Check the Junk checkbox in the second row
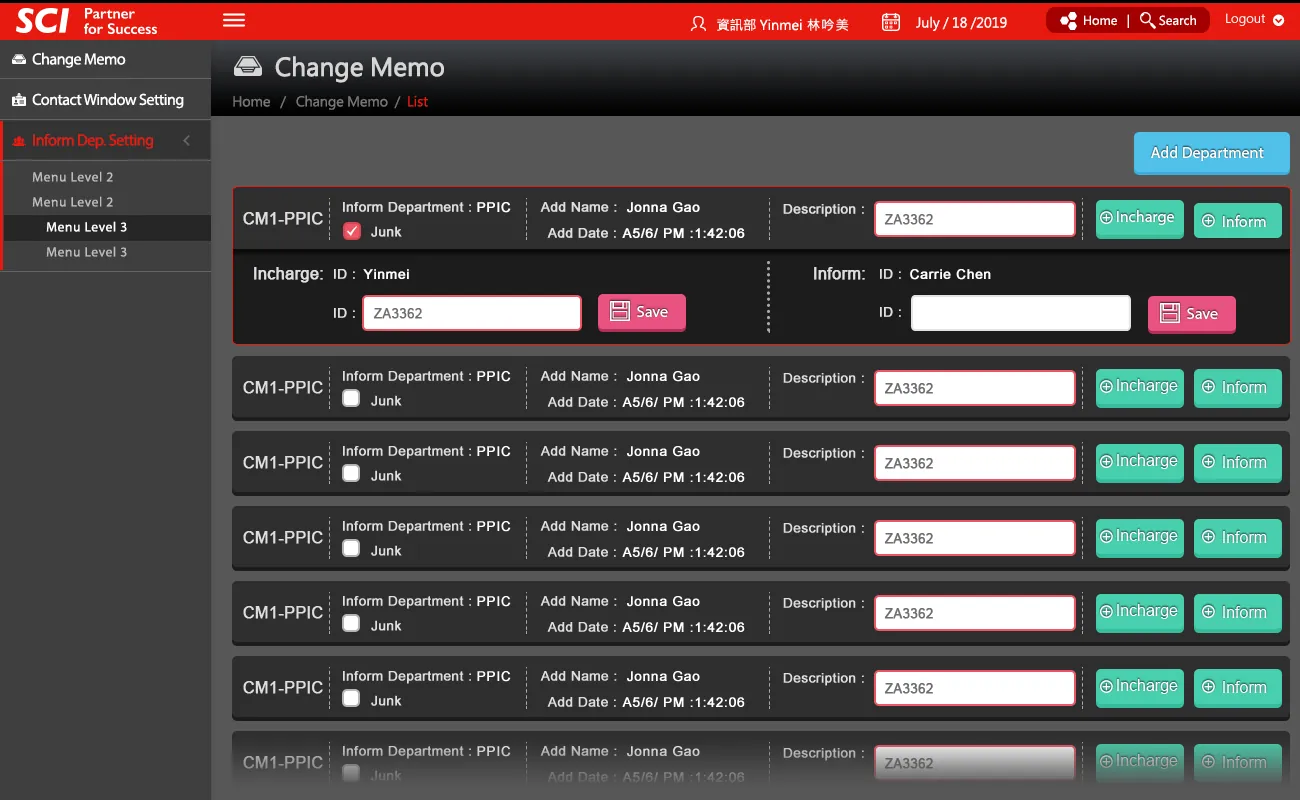 click(351, 398)
